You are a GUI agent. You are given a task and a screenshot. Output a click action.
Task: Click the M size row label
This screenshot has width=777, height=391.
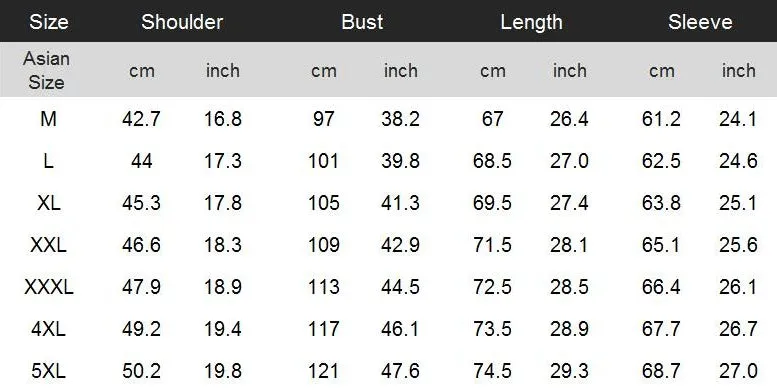[48, 119]
